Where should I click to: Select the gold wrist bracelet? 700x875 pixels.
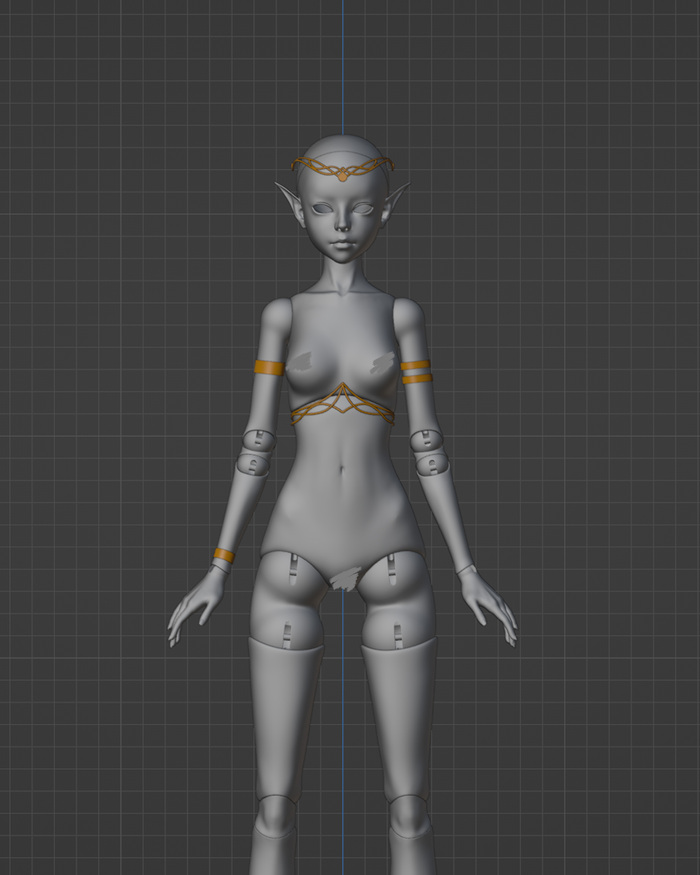[224, 555]
